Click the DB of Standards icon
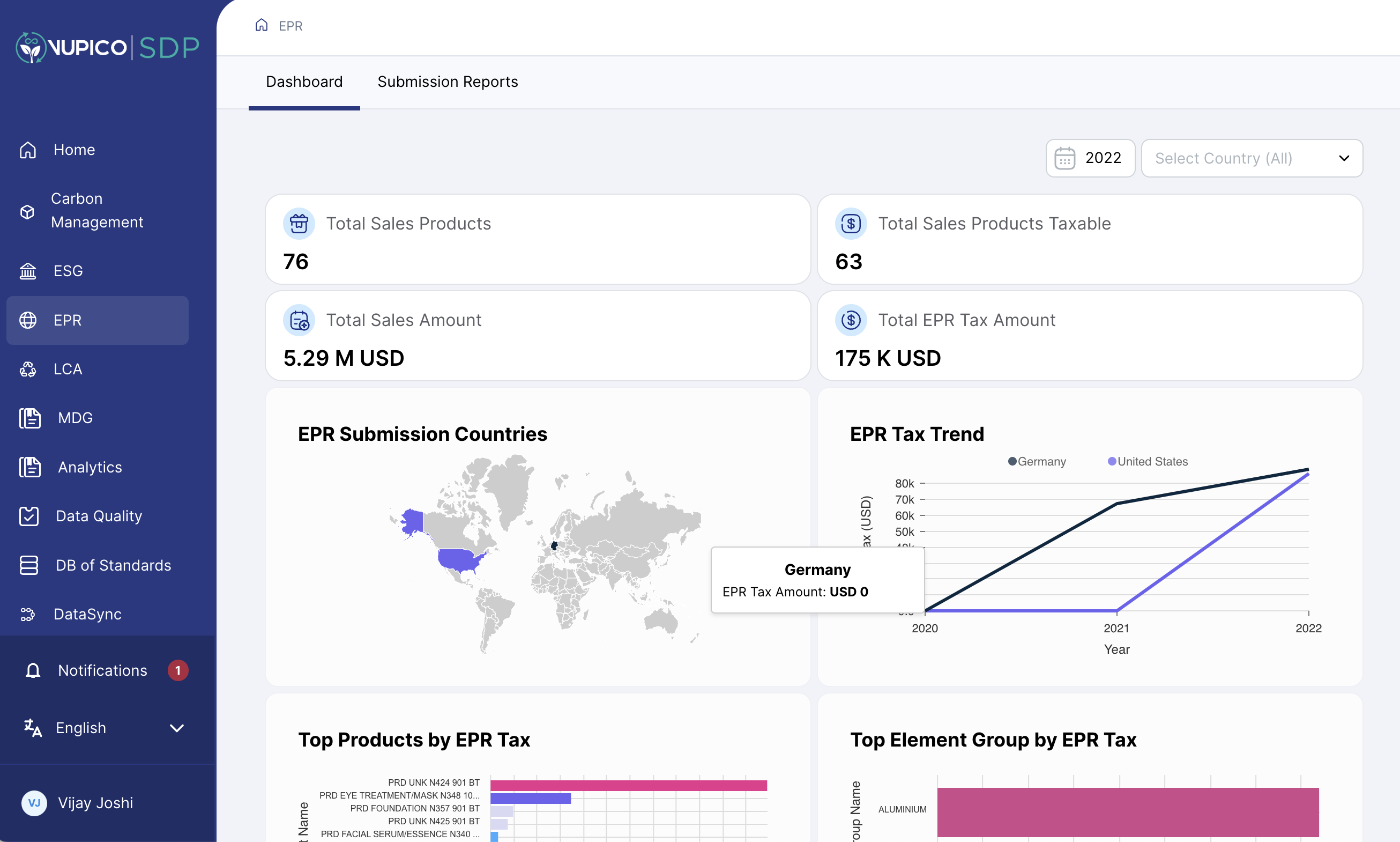Screen dimensions: 1400x842 pos(29,565)
